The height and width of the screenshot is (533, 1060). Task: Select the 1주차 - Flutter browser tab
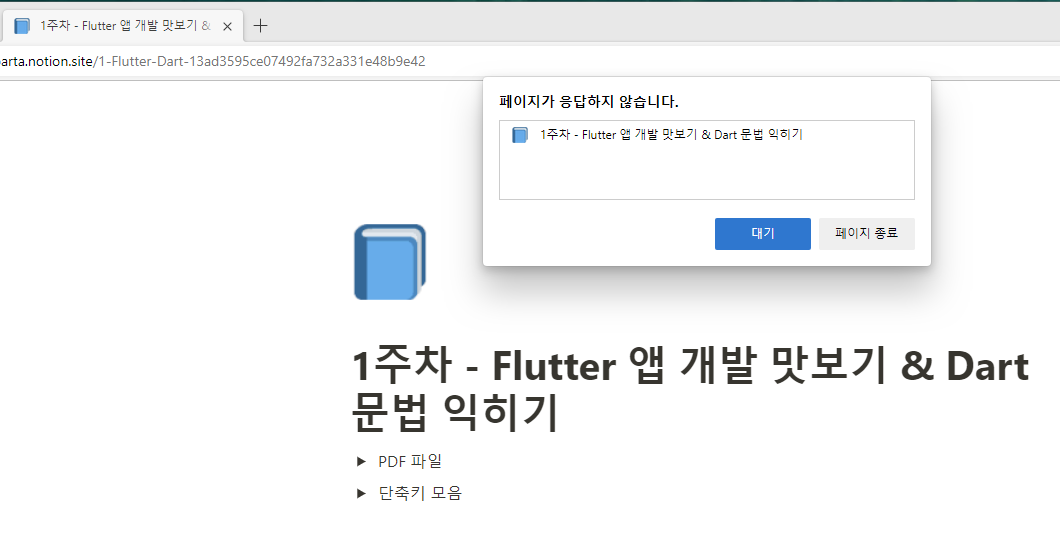coord(122,26)
